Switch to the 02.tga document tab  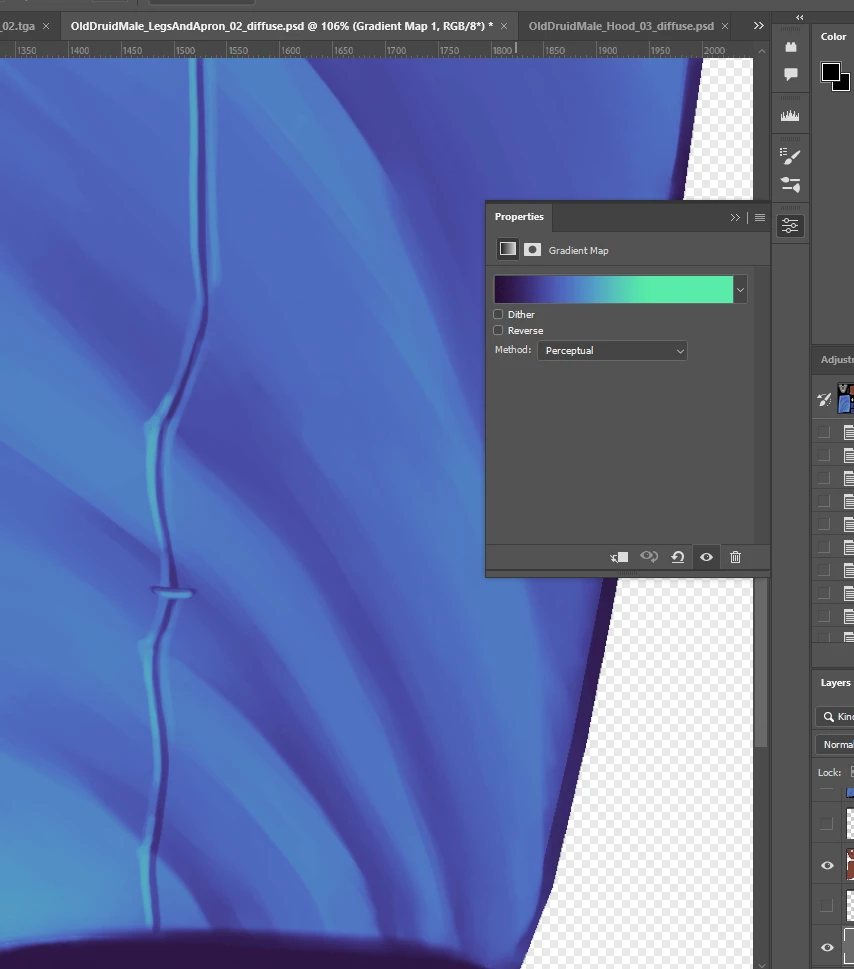tap(18, 26)
